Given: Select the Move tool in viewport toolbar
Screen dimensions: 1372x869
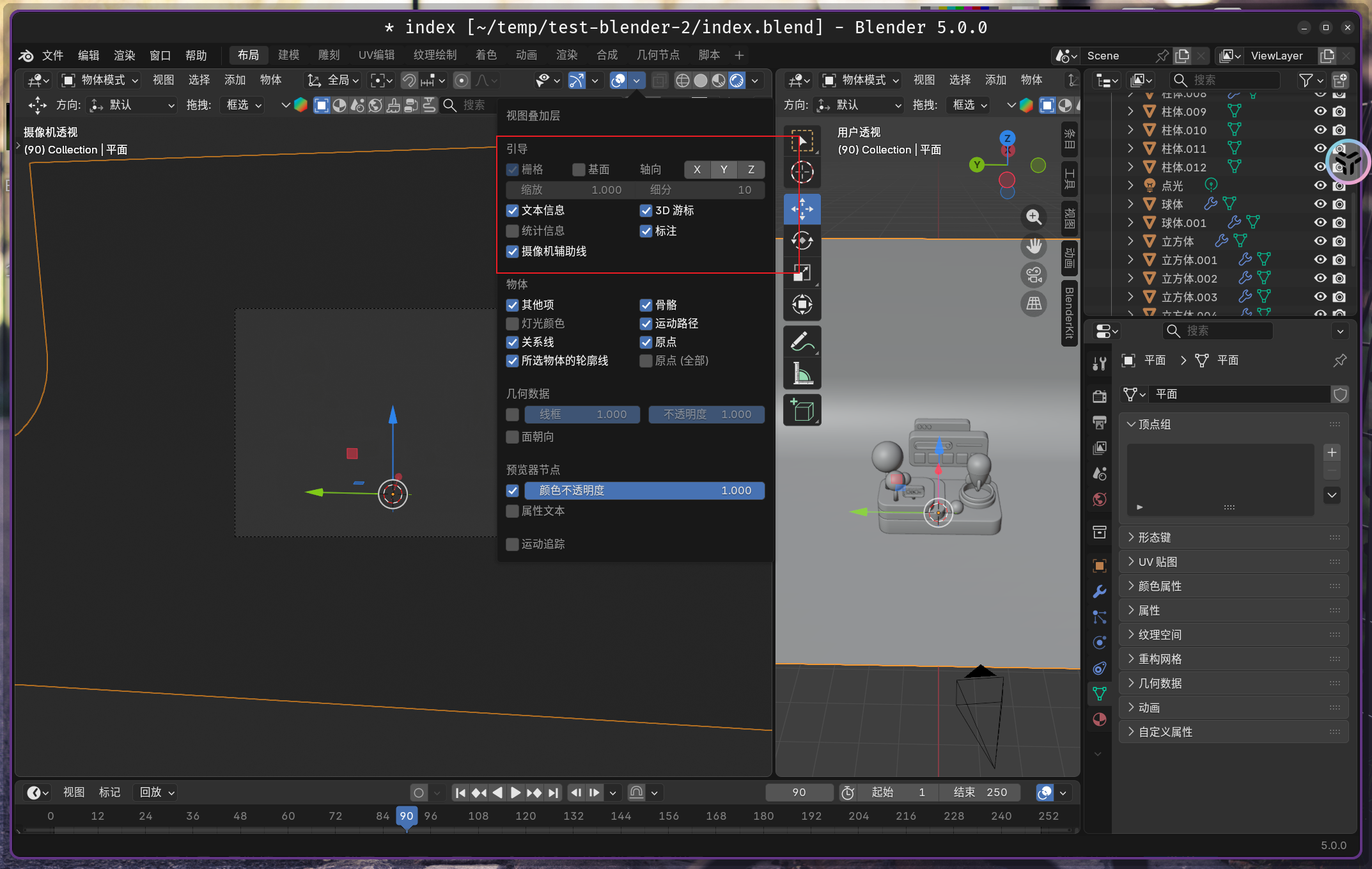Looking at the screenshot, I should point(802,209).
